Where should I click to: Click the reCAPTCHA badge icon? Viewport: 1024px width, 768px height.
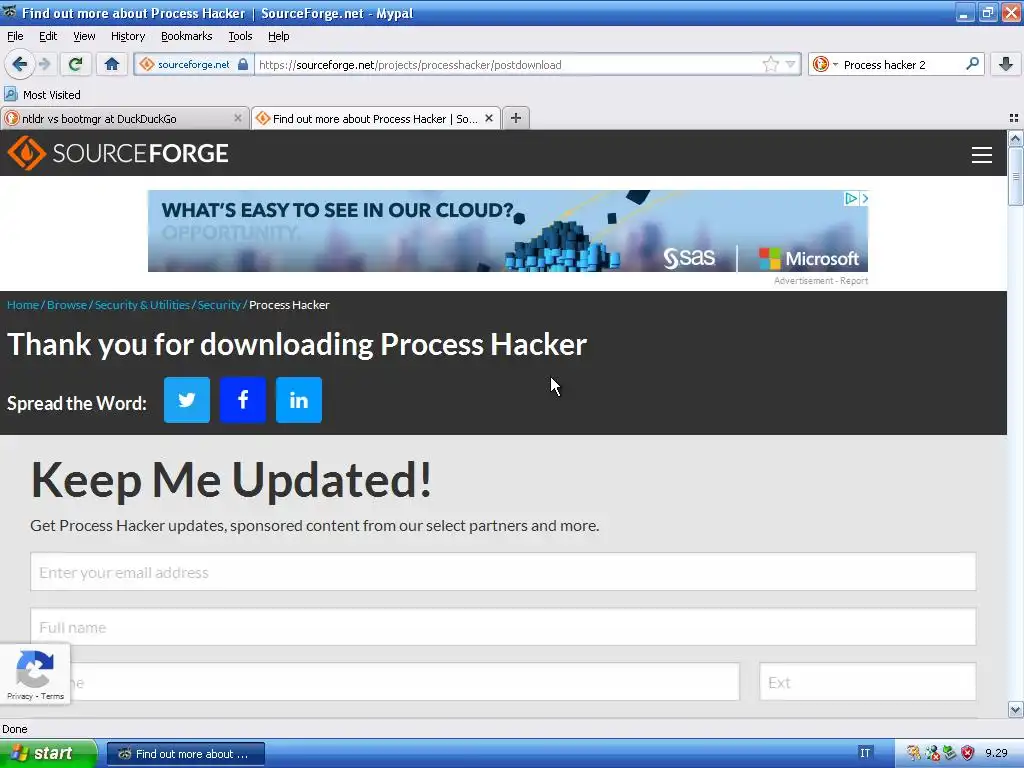(35, 669)
